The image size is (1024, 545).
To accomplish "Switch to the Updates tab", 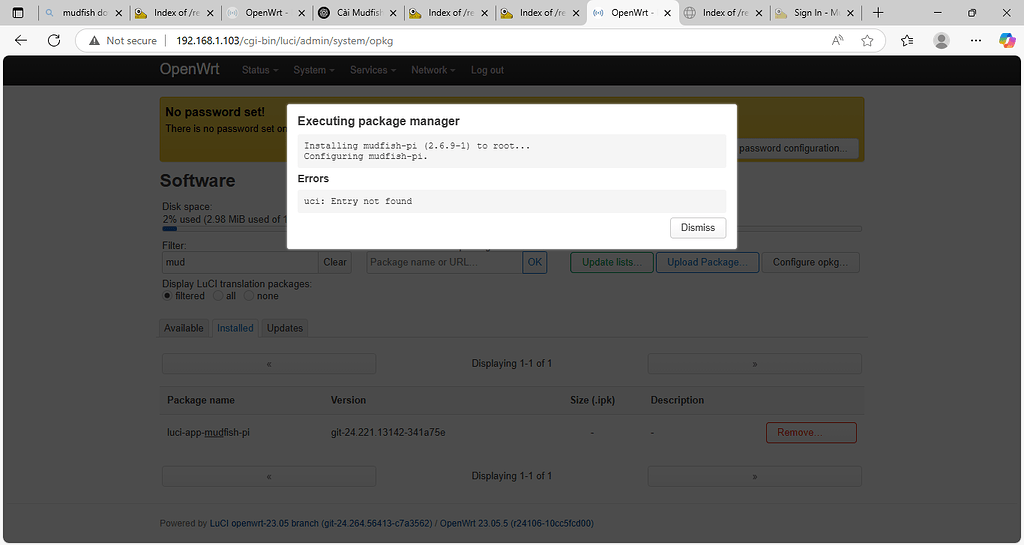I will coord(284,328).
